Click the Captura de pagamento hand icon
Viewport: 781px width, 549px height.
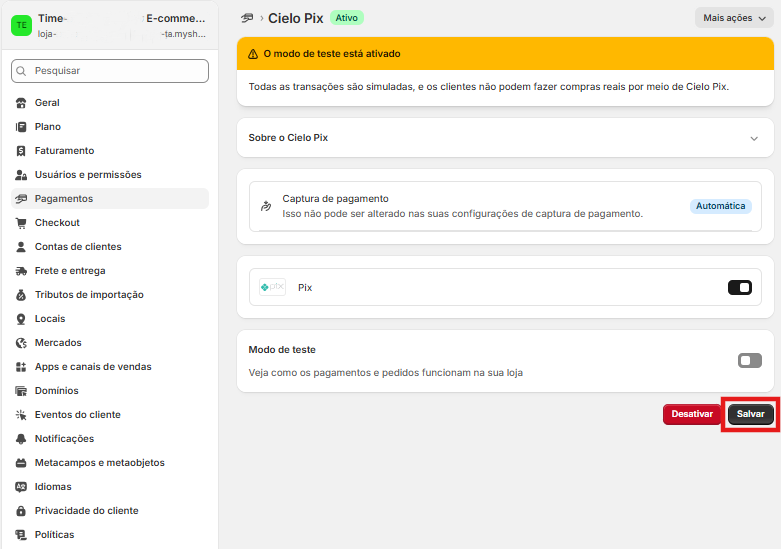(266, 206)
